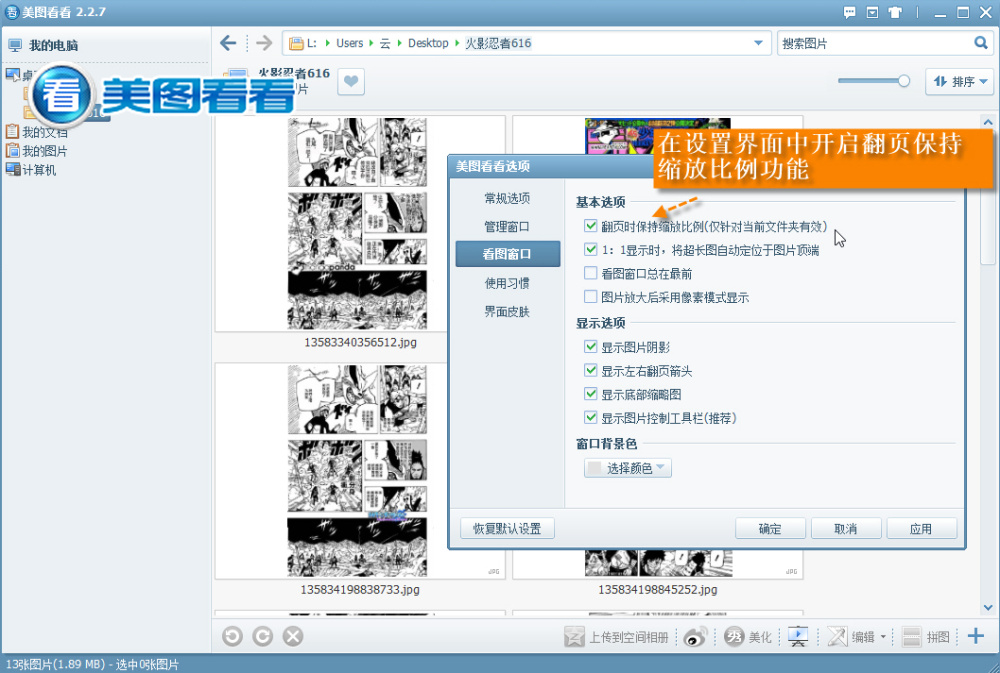The image size is (1000, 673).
Task: Start slideshow presentation icon
Action: (x=798, y=636)
